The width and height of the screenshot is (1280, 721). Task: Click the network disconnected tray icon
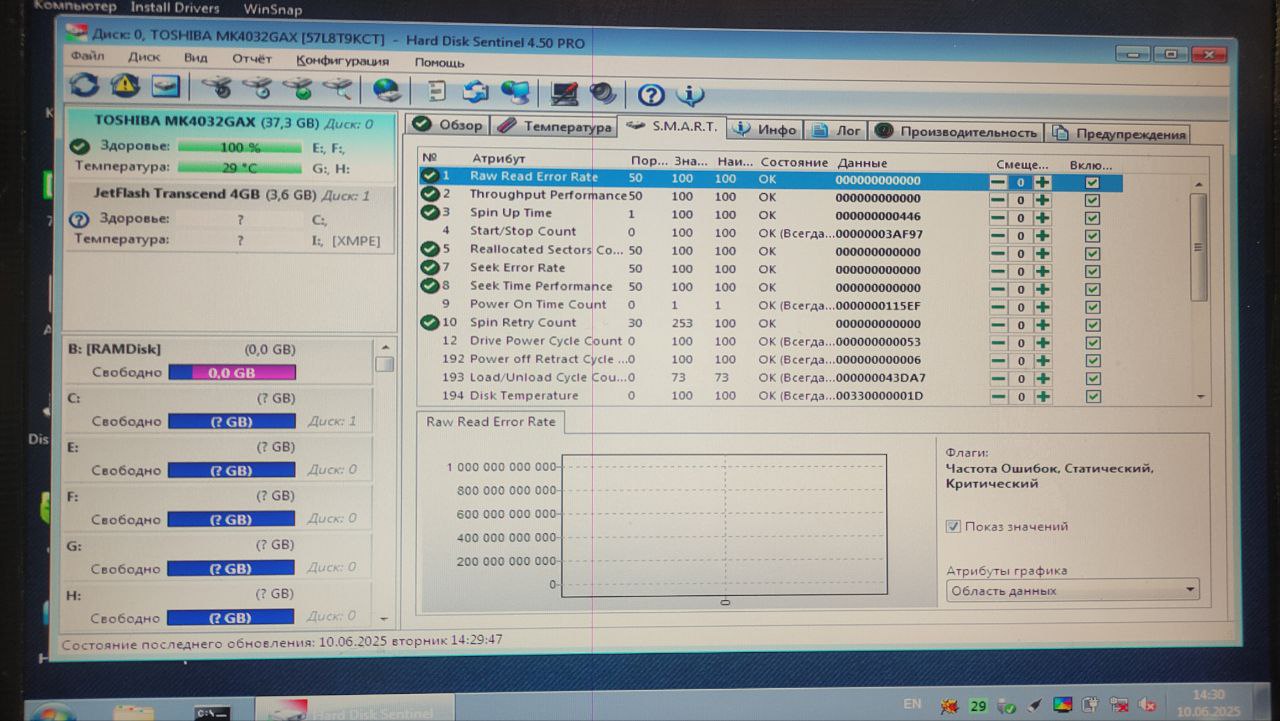point(1119,706)
